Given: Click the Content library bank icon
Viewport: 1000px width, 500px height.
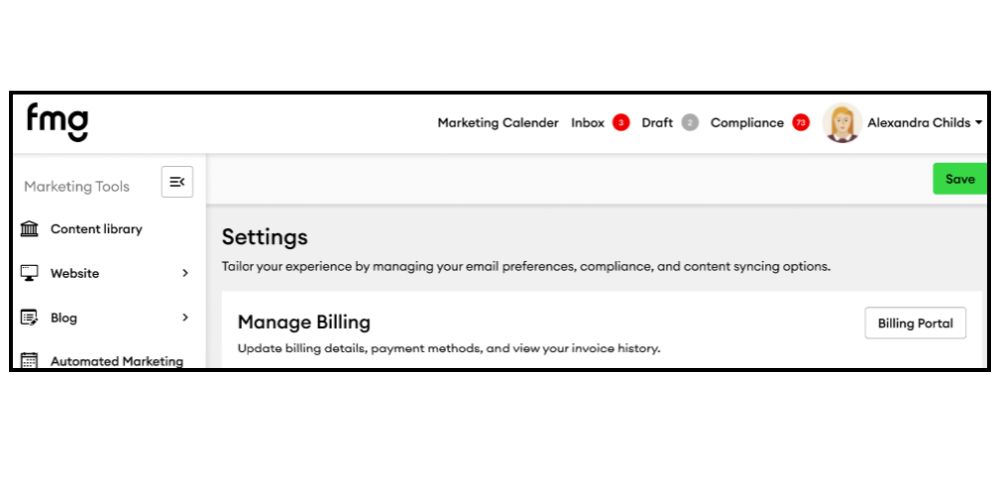Looking at the screenshot, I should tap(30, 229).
